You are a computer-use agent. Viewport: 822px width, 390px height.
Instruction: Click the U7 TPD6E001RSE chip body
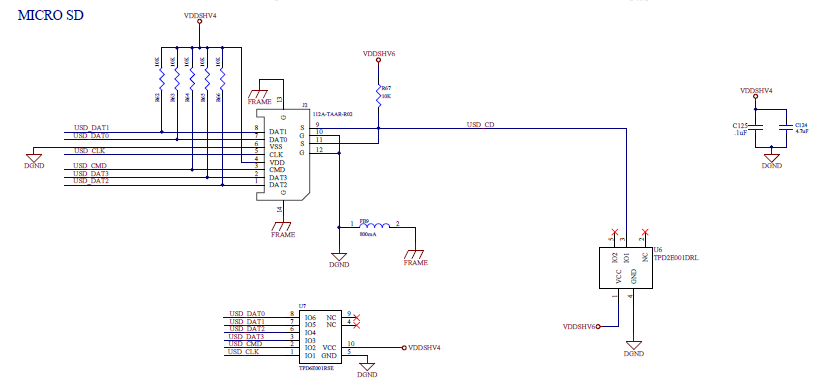[320, 337]
